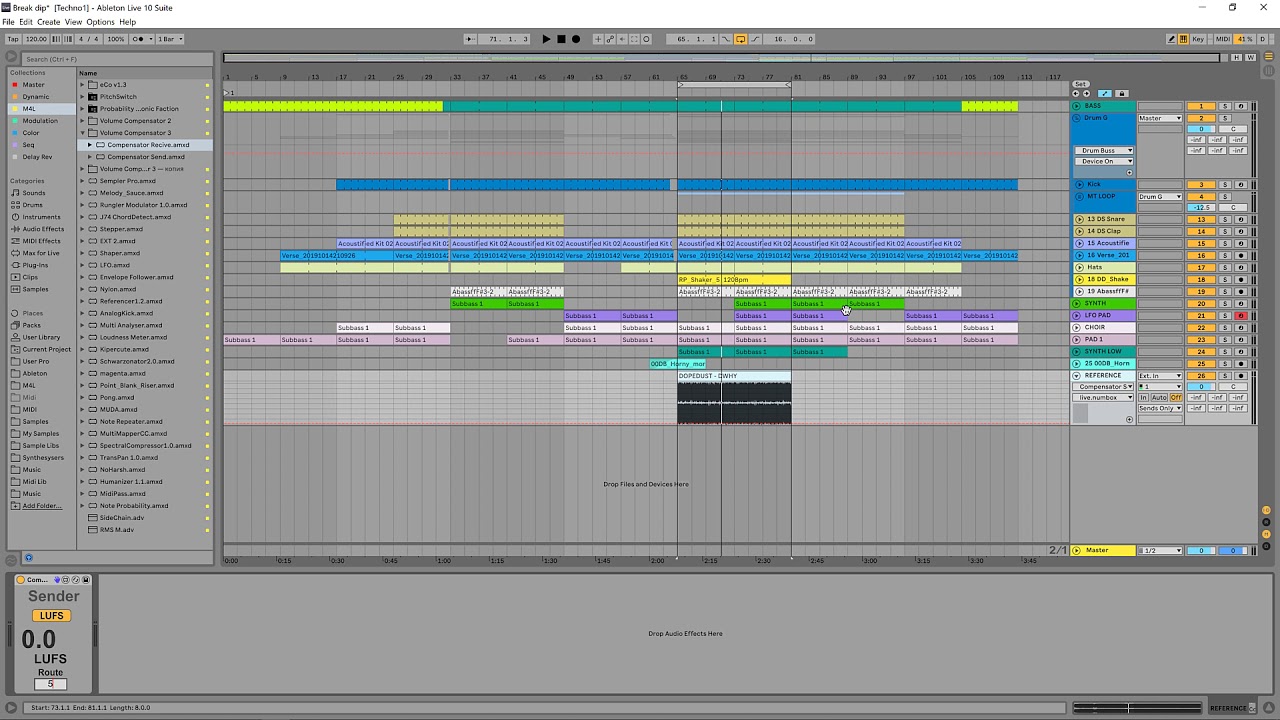
Task: Enable the MIDI map mode switch
Action: coord(1222,39)
